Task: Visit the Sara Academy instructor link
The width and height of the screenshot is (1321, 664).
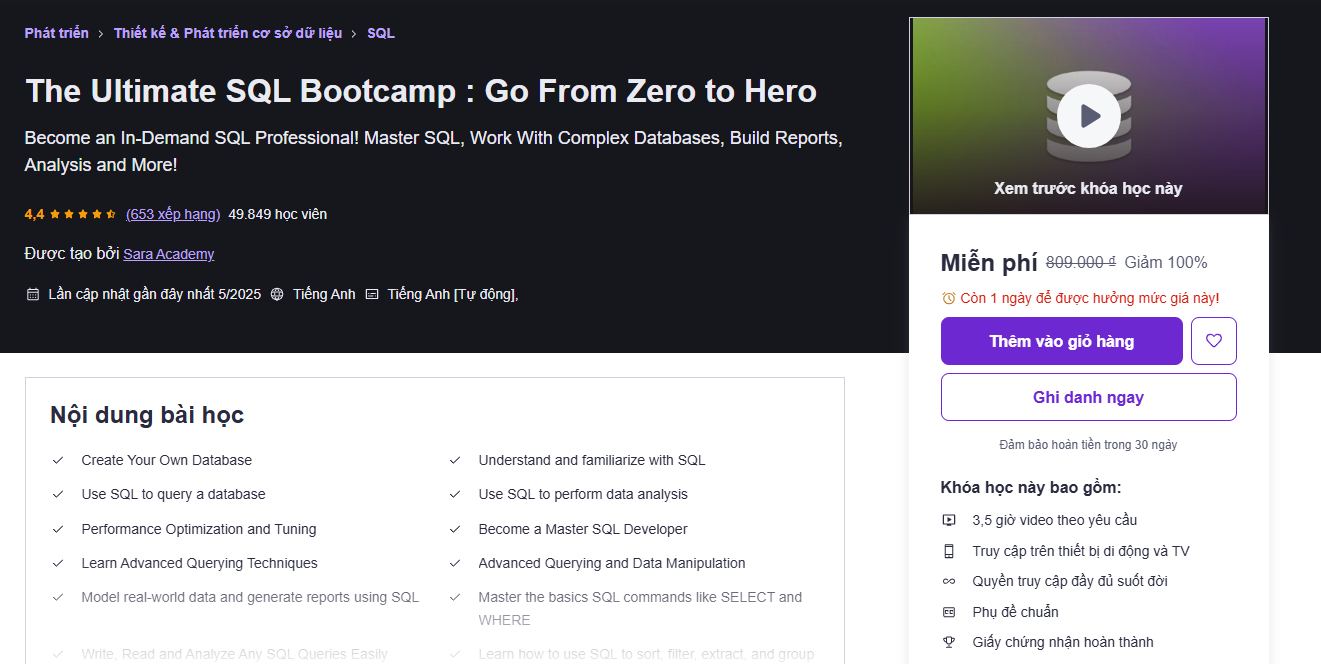Action: click(x=169, y=254)
